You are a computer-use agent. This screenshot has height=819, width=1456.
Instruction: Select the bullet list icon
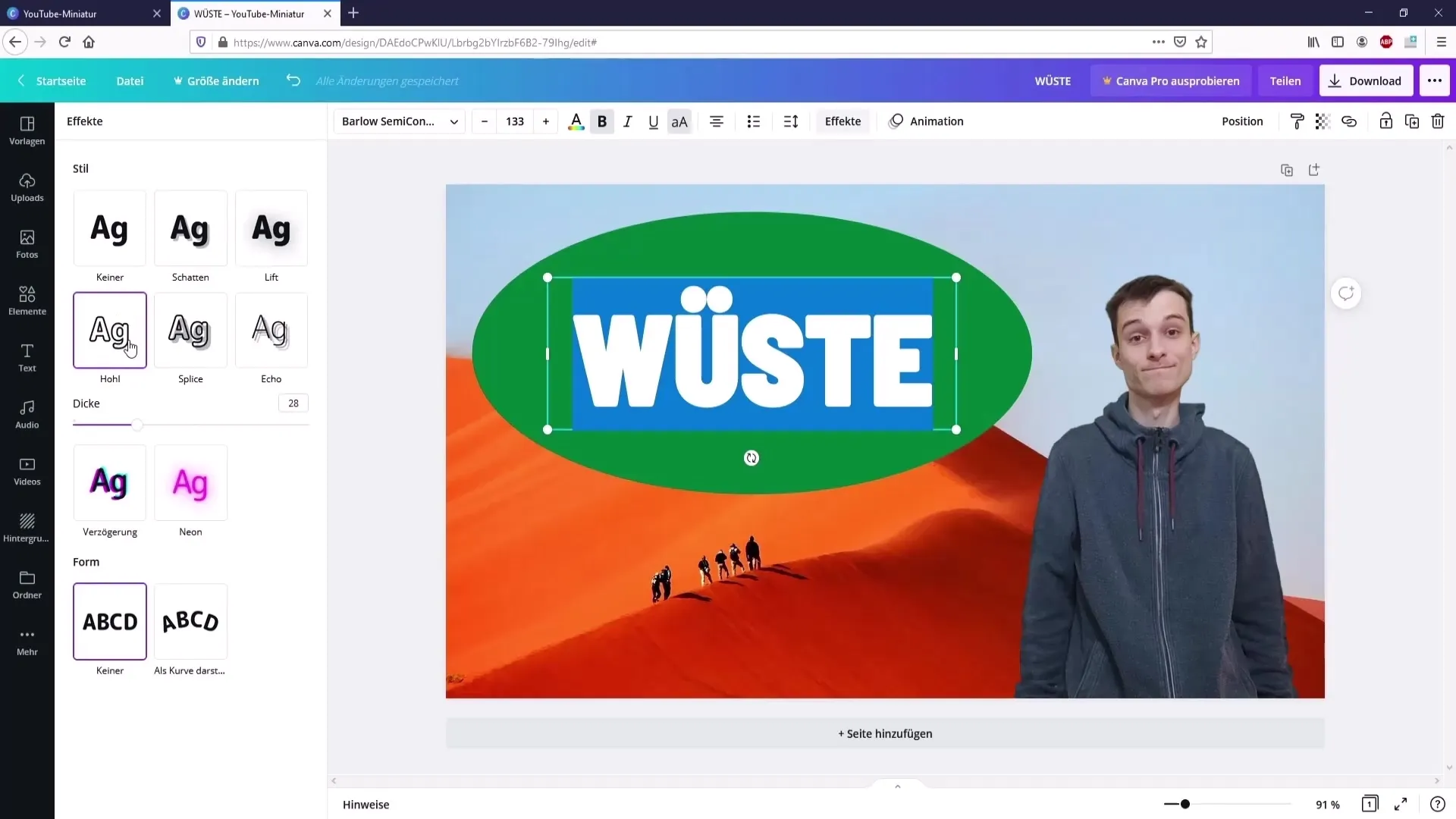coord(753,121)
